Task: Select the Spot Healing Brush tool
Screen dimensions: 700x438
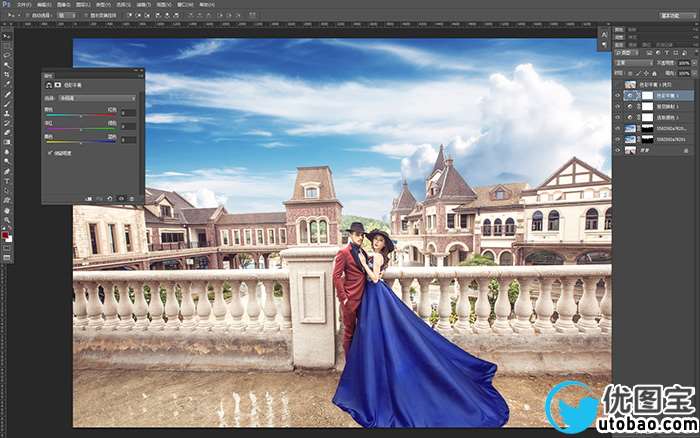Action: pos(7,94)
